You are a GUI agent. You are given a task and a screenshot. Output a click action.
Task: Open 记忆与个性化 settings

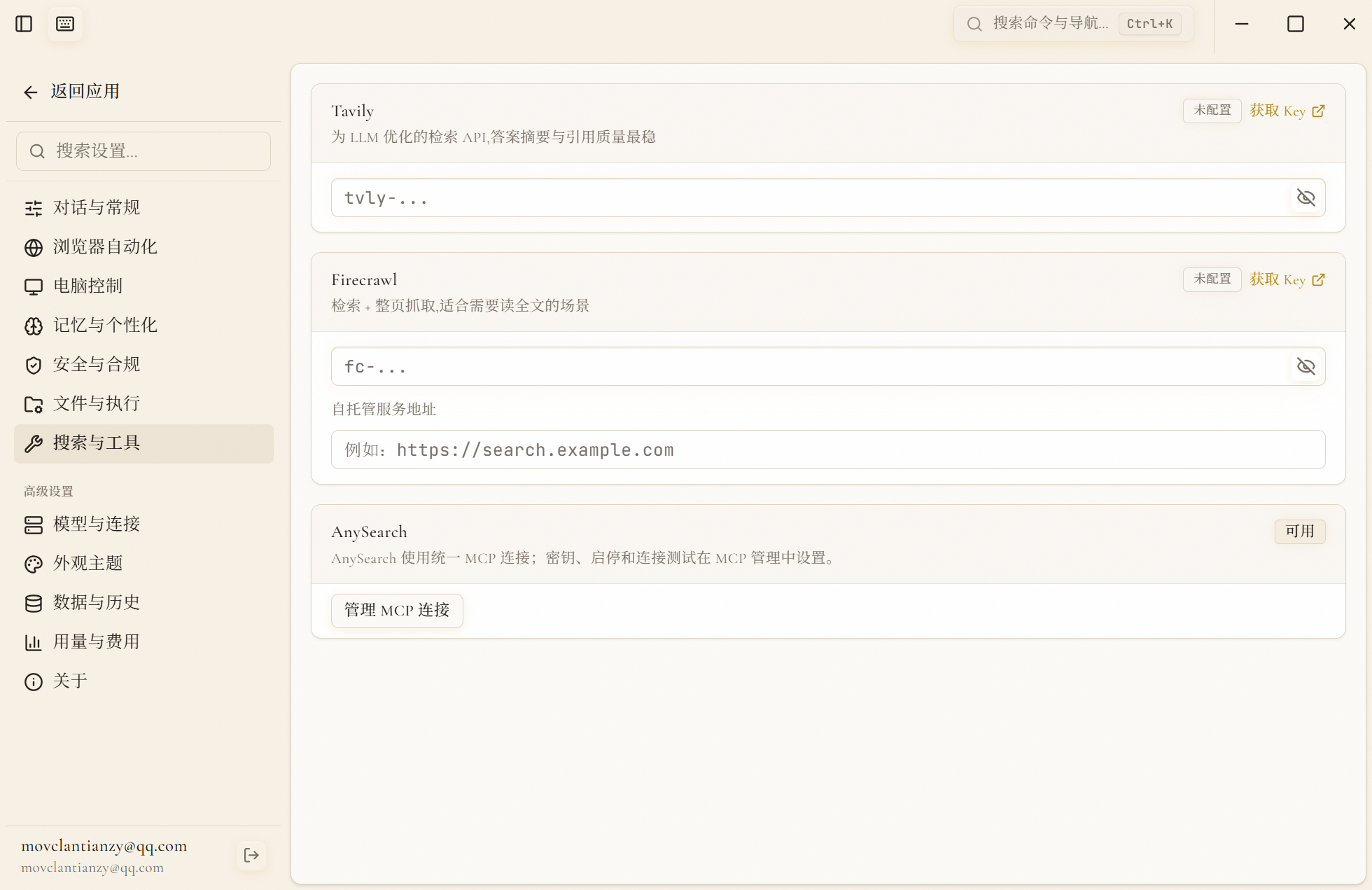pos(143,325)
